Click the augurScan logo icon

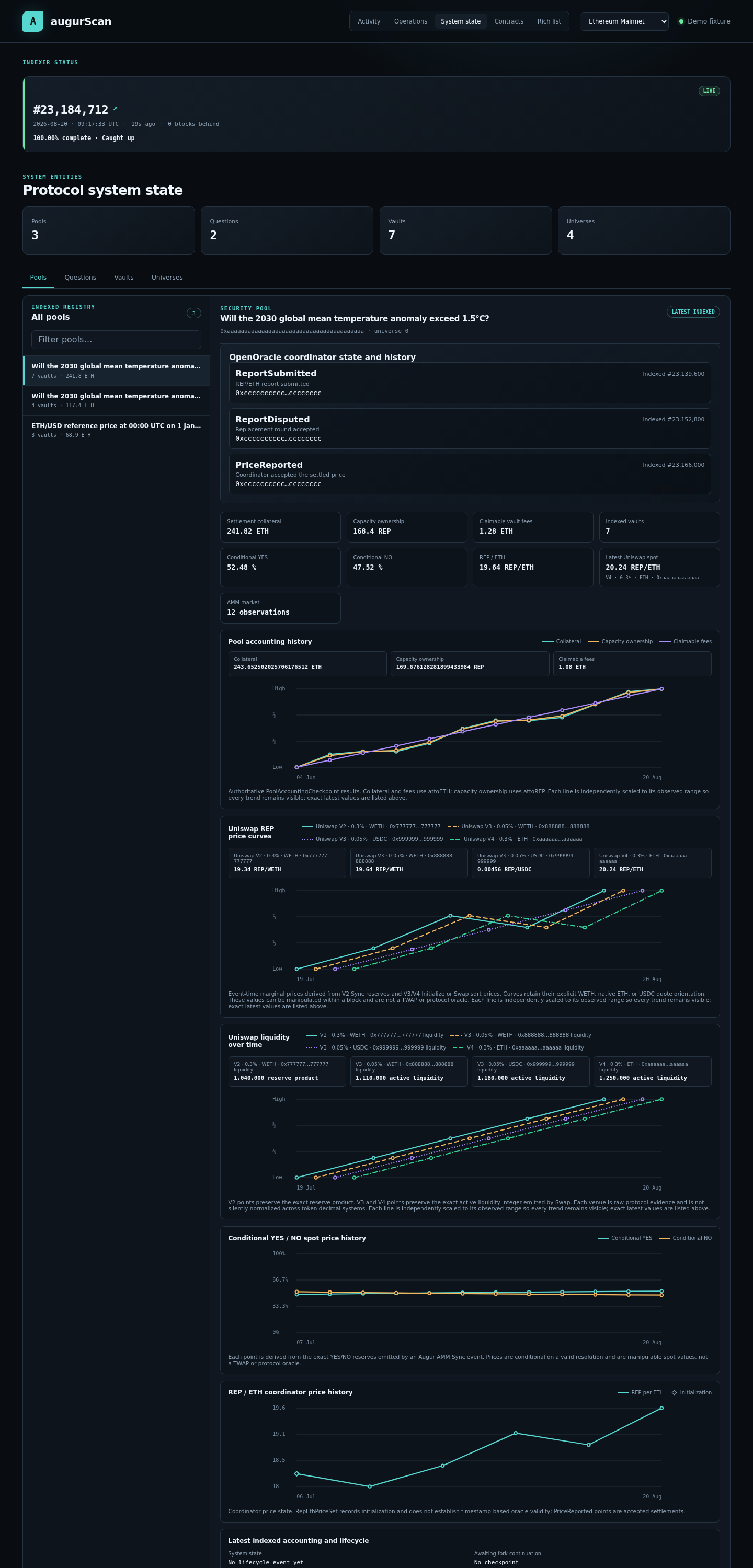33,21
